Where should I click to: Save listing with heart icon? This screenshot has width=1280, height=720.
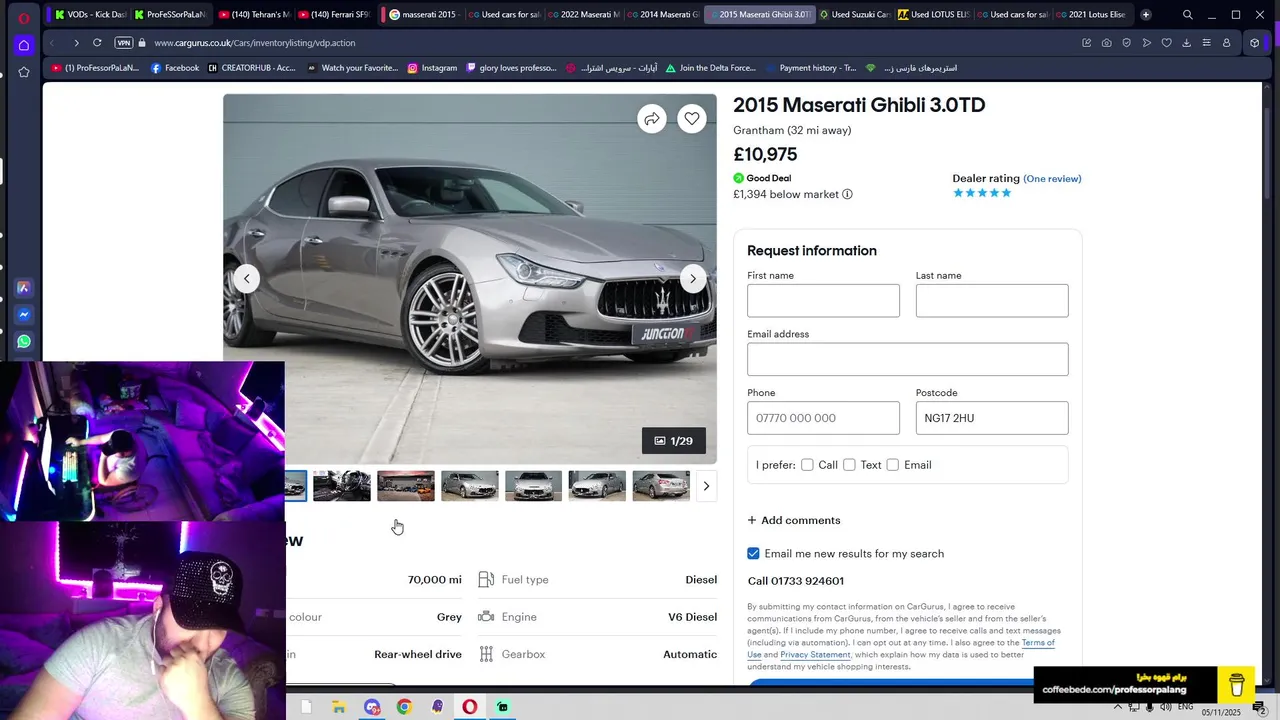(x=692, y=119)
